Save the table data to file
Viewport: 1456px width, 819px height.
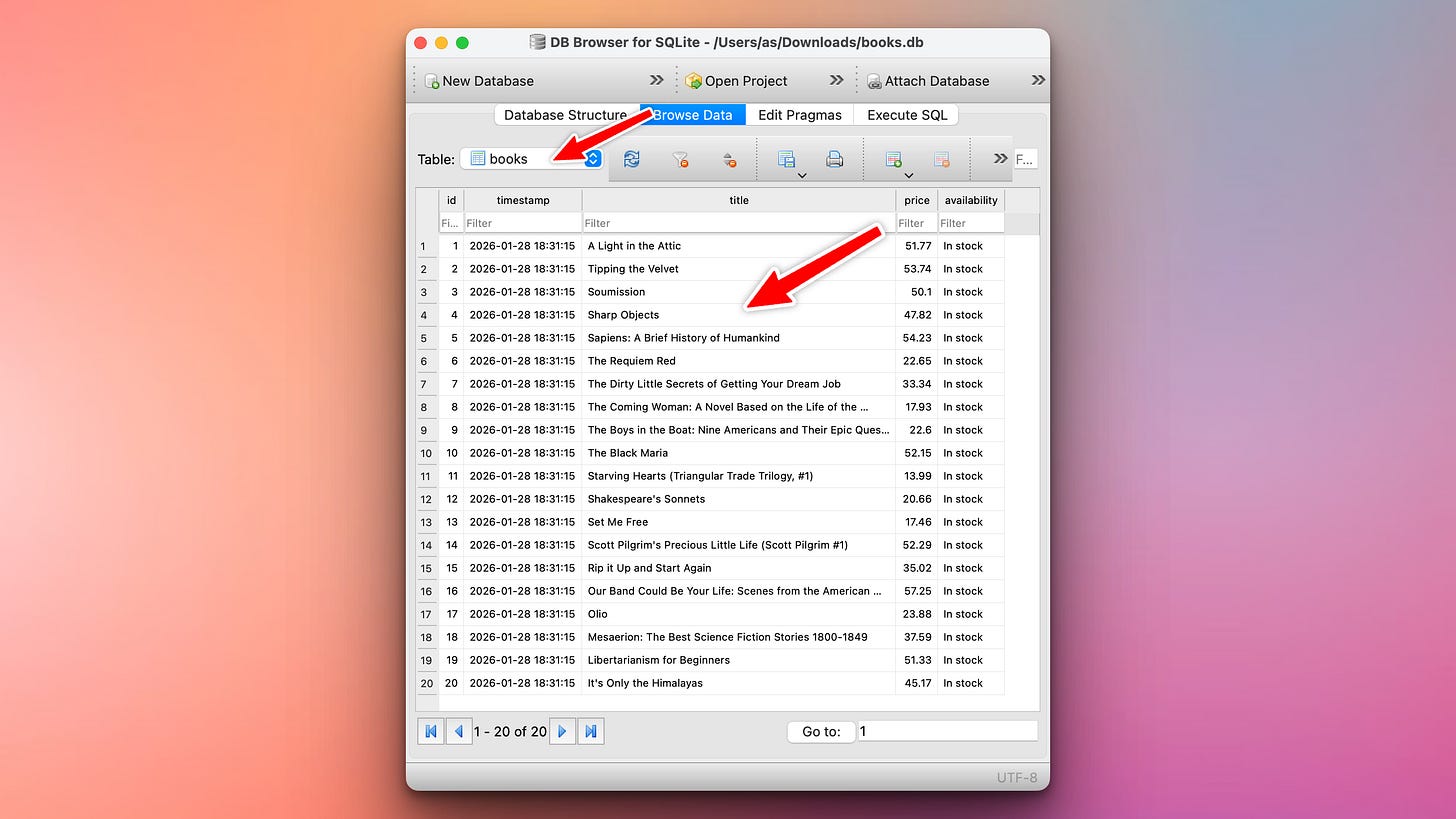coord(787,157)
